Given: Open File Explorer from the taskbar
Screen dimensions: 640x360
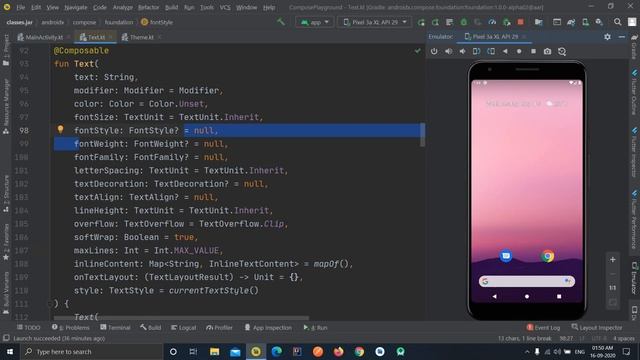Looking at the screenshot, I should tap(214, 351).
